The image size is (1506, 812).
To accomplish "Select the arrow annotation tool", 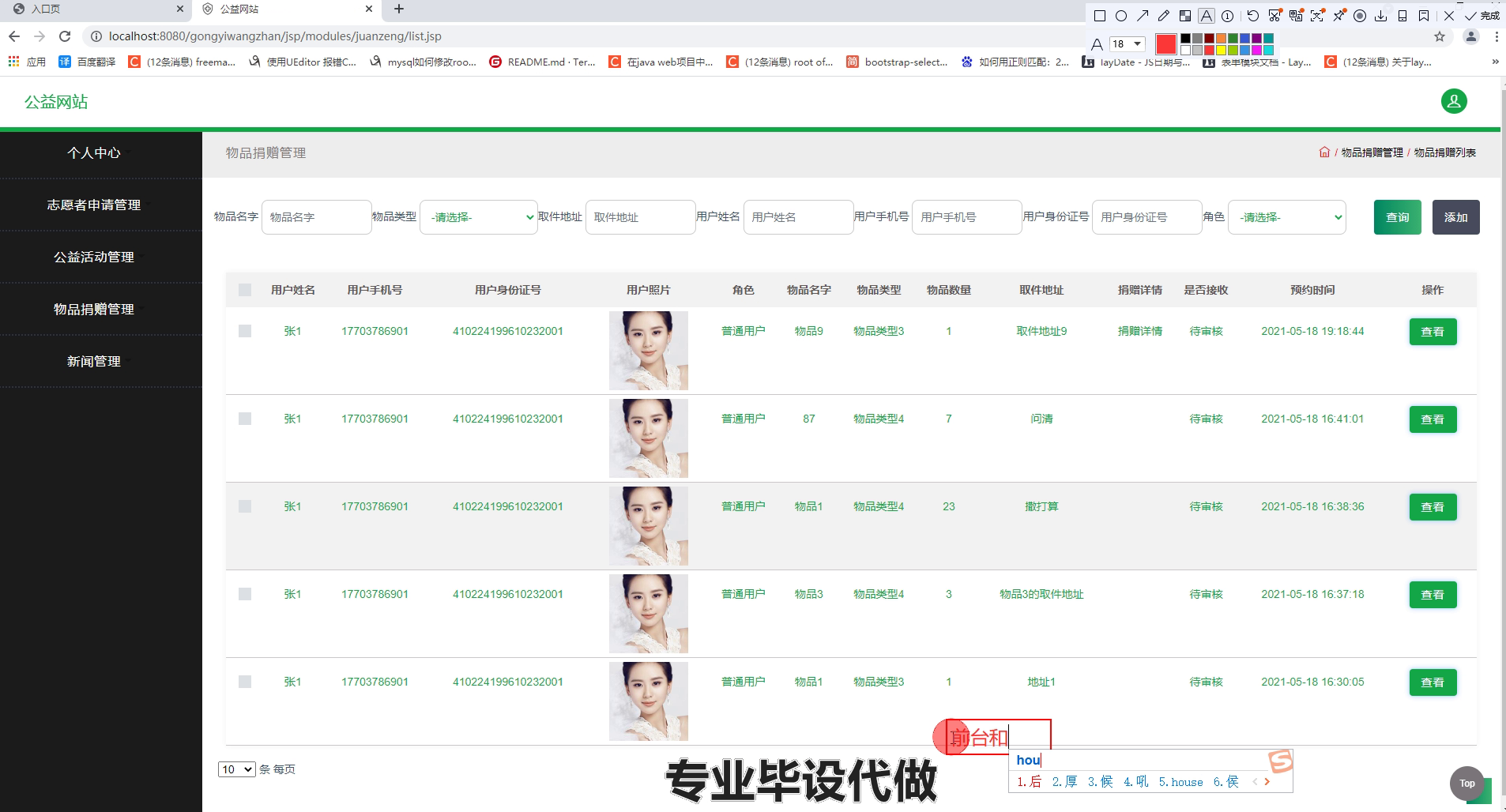I will click(x=1143, y=16).
